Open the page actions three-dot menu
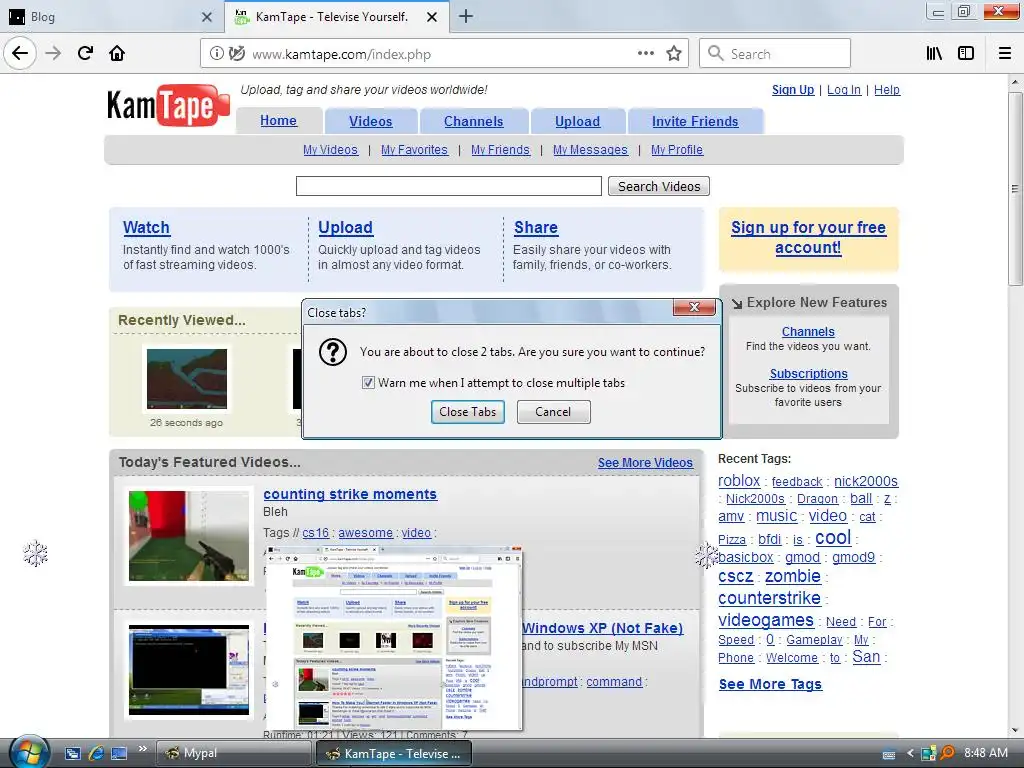This screenshot has height=768, width=1024. pos(645,54)
